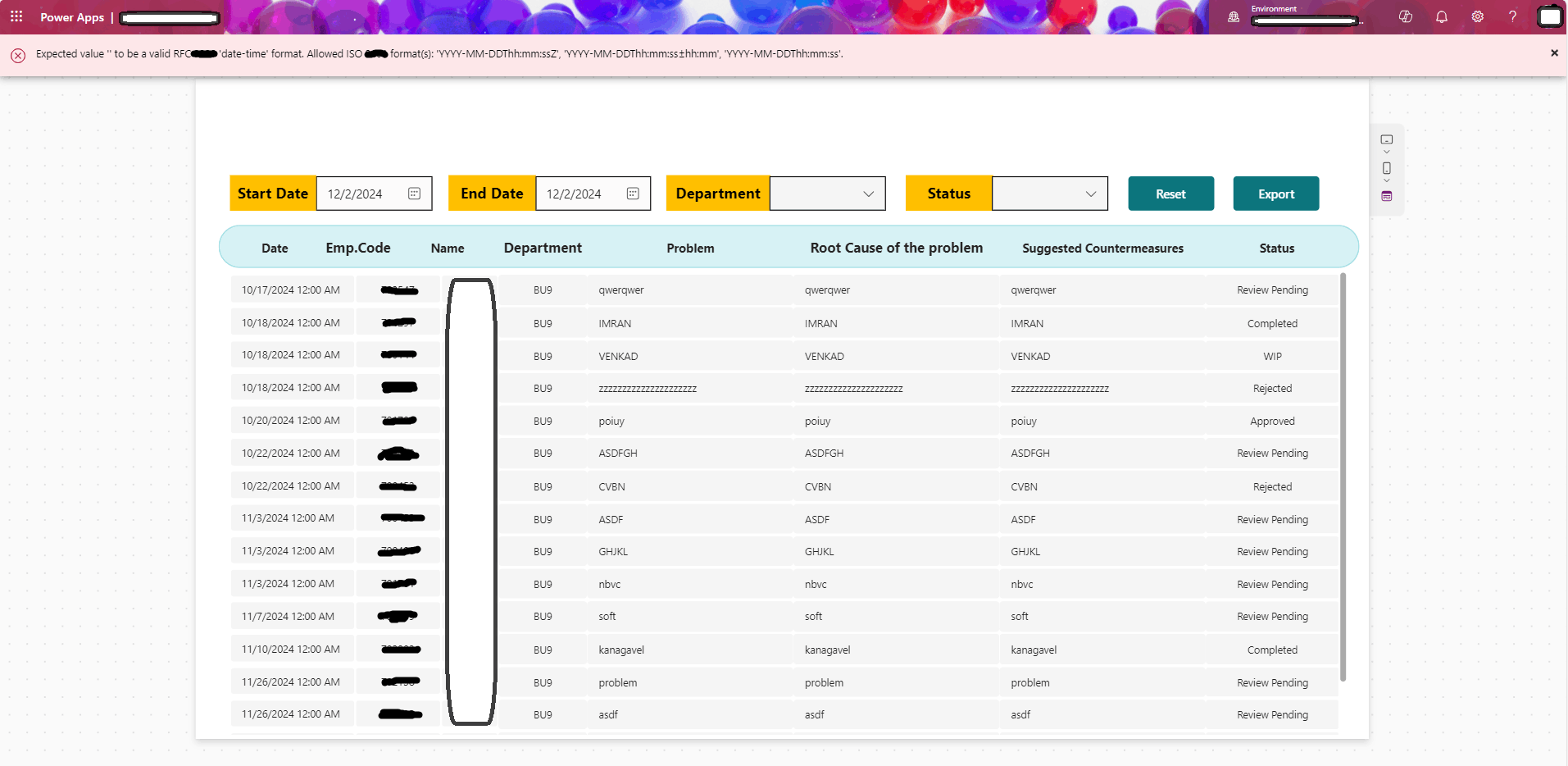
Task: Click the red error icon in banner
Action: coord(18,55)
